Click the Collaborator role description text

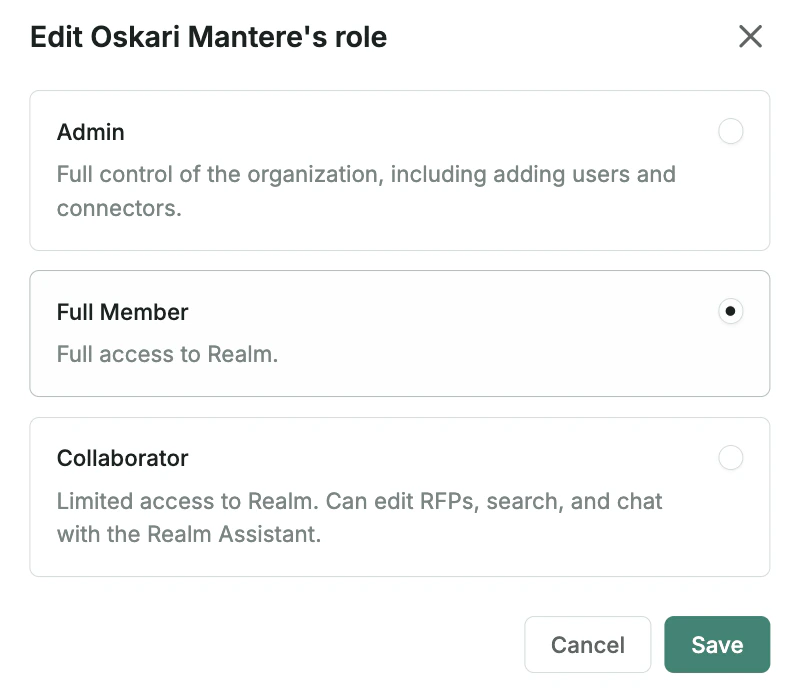[360, 517]
